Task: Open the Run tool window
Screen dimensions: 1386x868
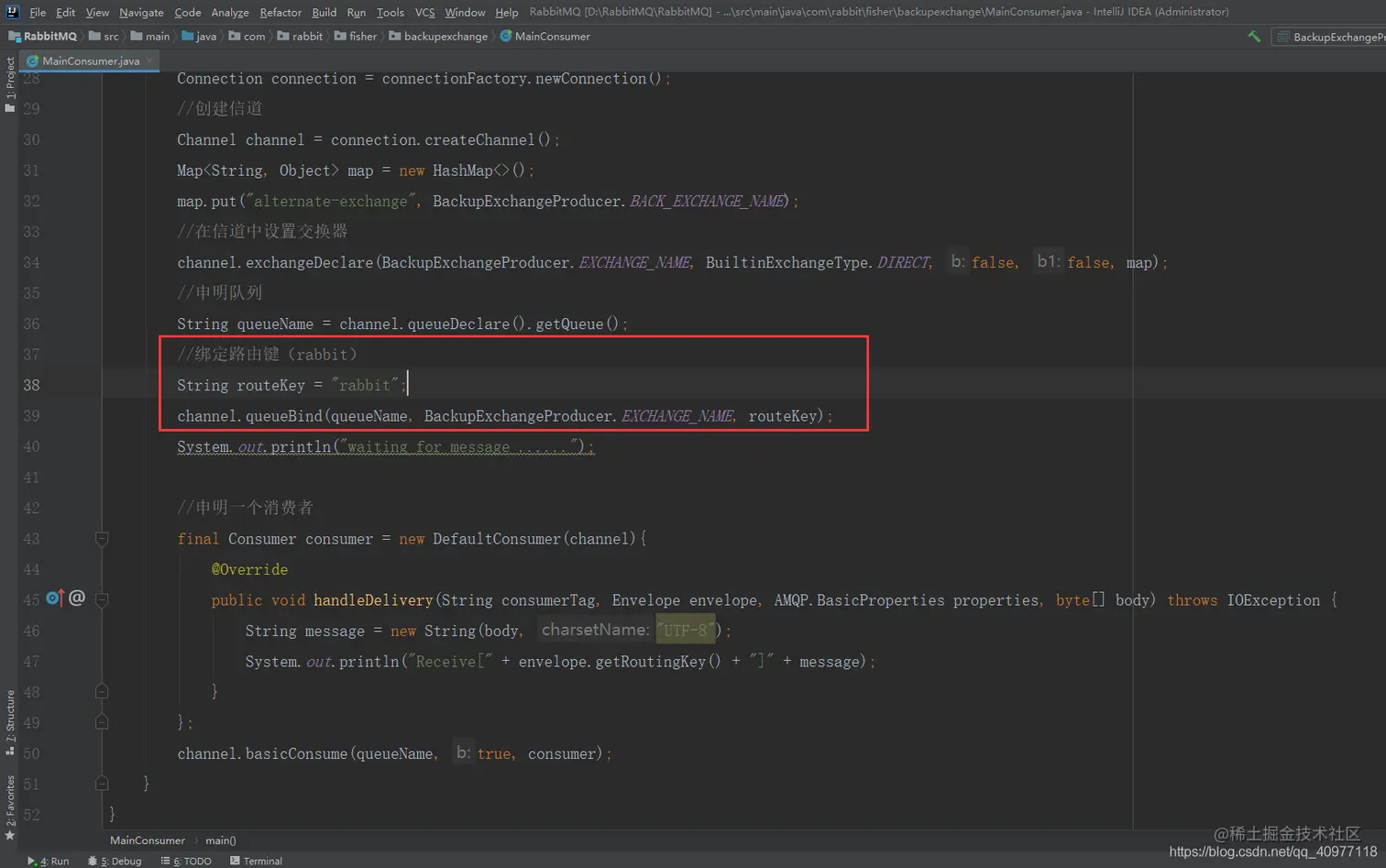Action: 48,861
